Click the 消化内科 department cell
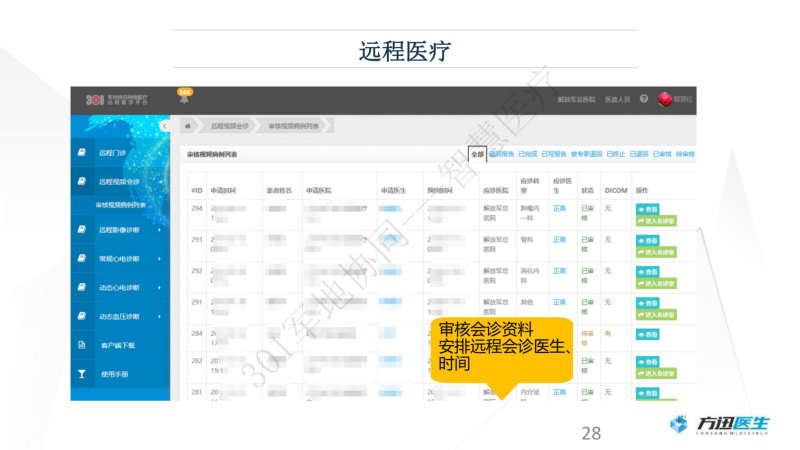 click(530, 276)
